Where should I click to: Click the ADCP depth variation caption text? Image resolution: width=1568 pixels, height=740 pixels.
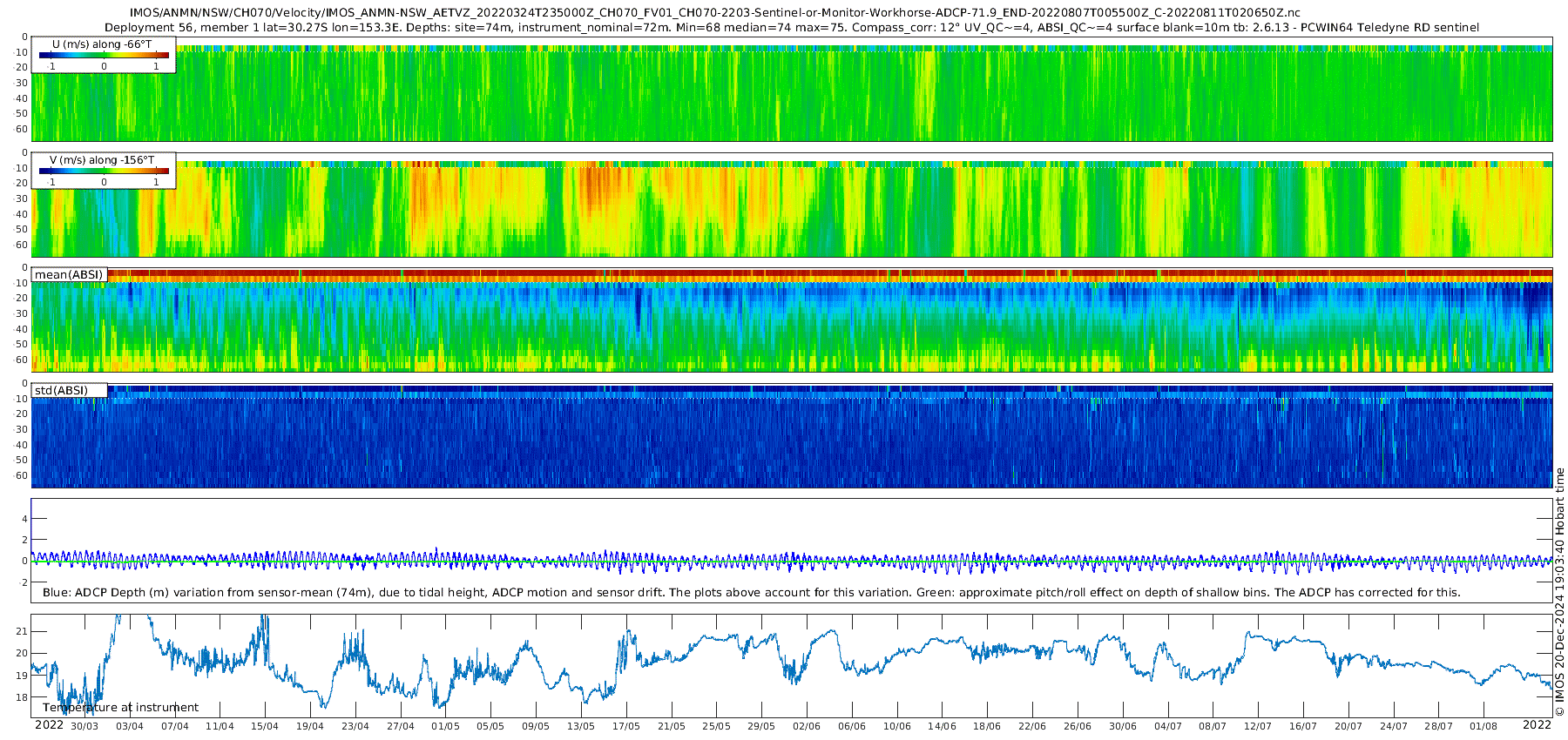coord(751,593)
